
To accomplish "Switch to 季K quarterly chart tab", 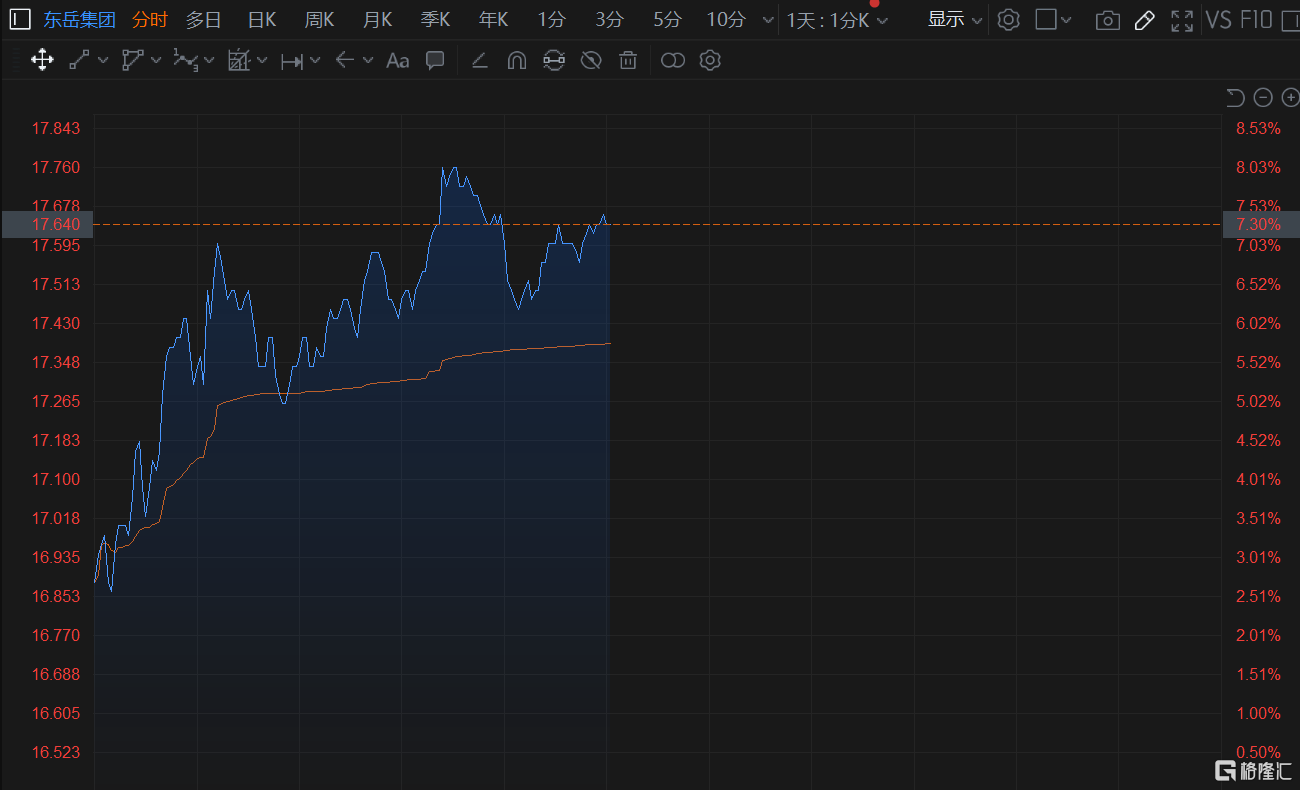I will pyautogui.click(x=436, y=20).
